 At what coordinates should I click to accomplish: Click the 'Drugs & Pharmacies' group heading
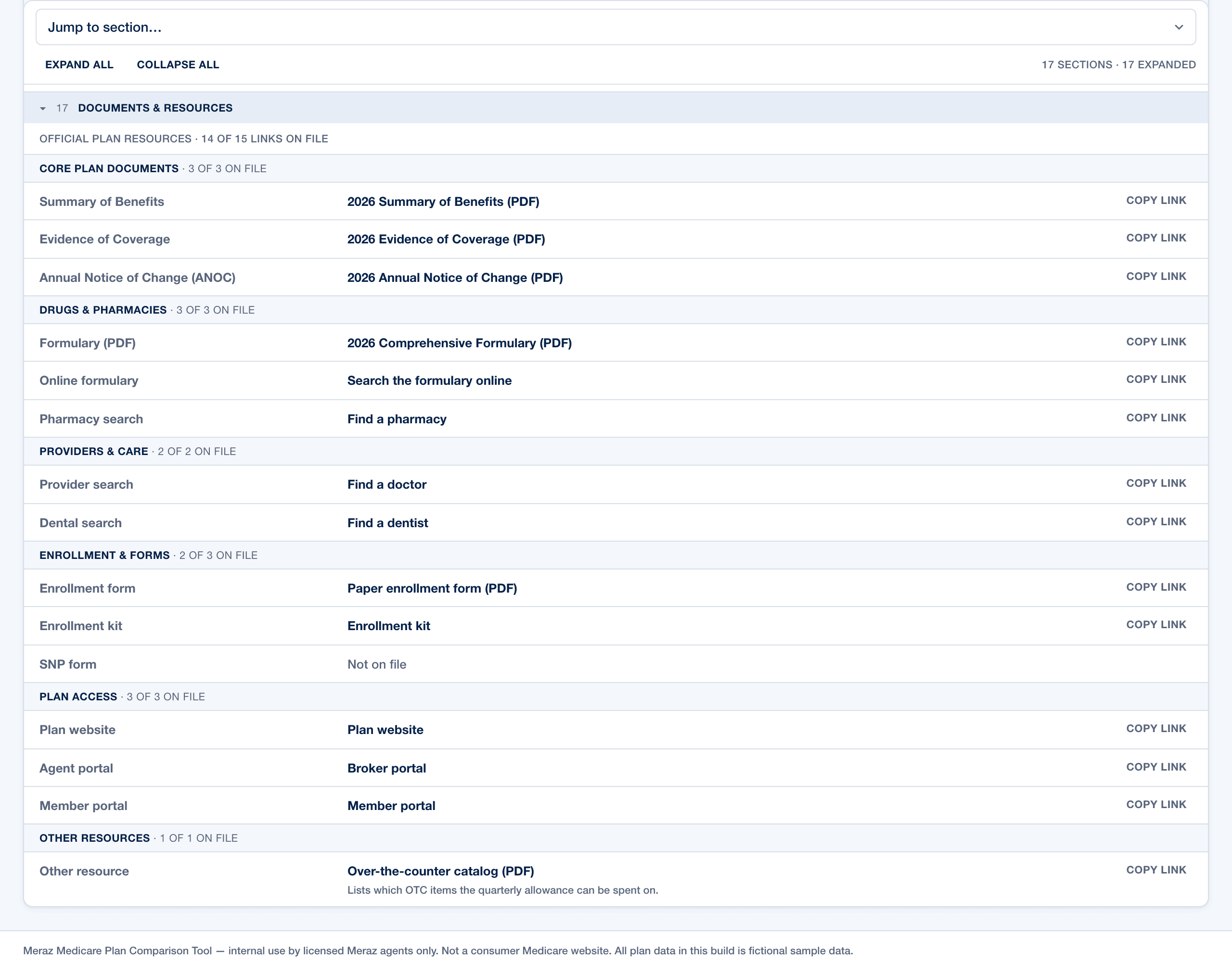tap(103, 310)
